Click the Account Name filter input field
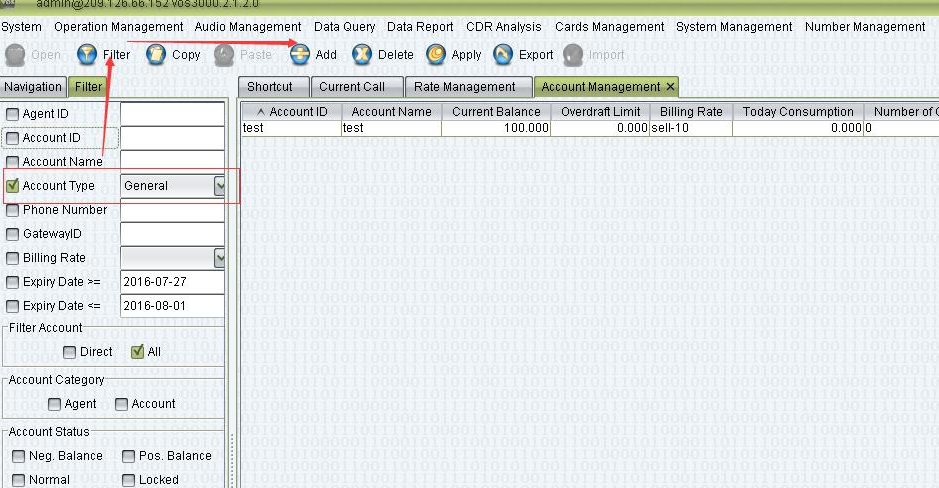This screenshot has width=939, height=488. pos(172,160)
